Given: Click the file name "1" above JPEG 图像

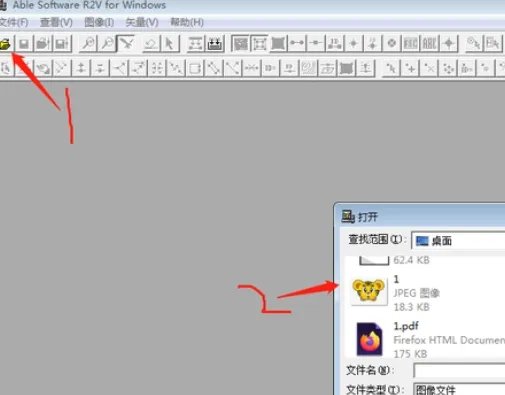Looking at the screenshot, I should tap(396, 279).
